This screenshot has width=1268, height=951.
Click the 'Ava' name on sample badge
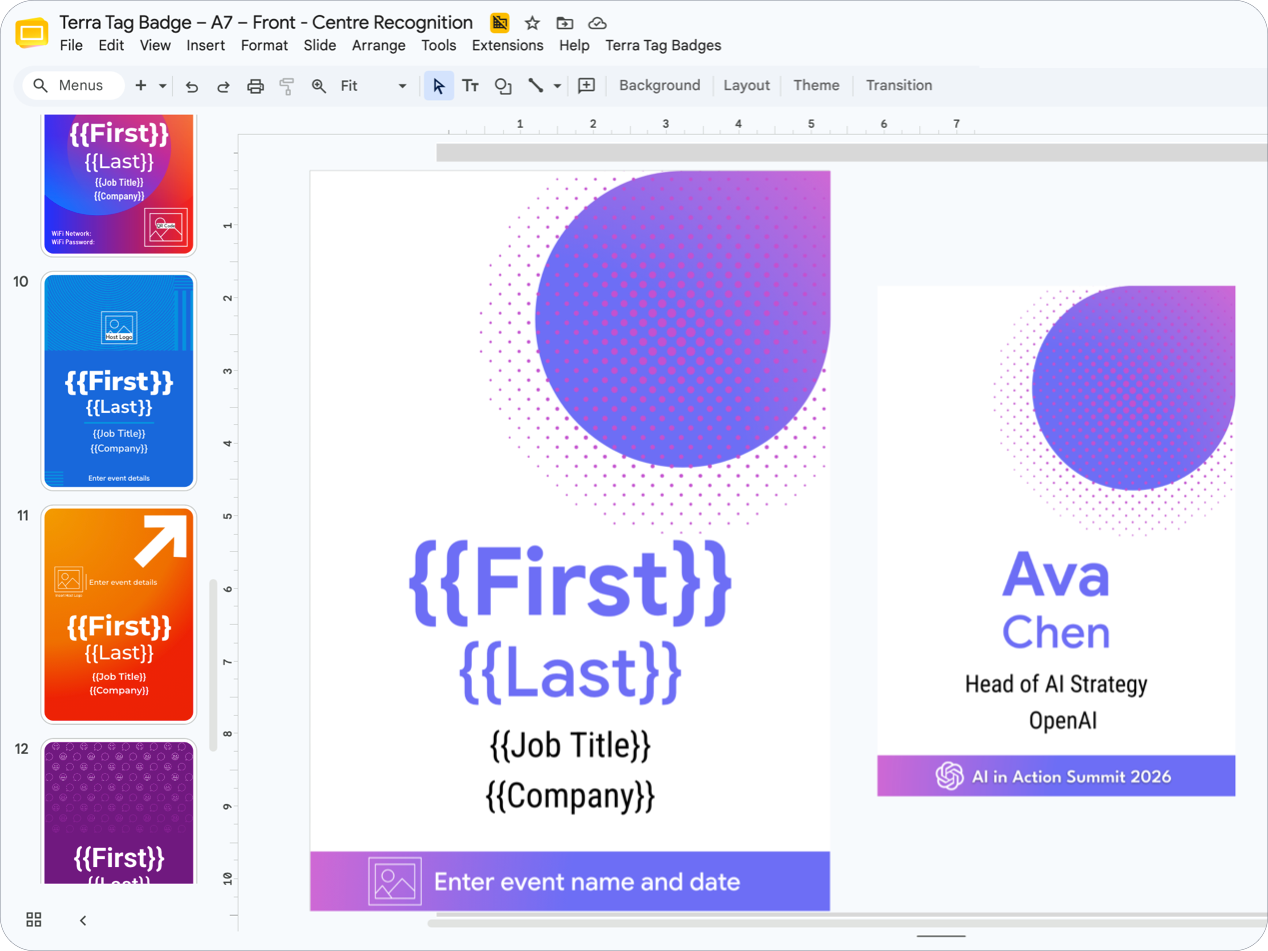[1056, 575]
